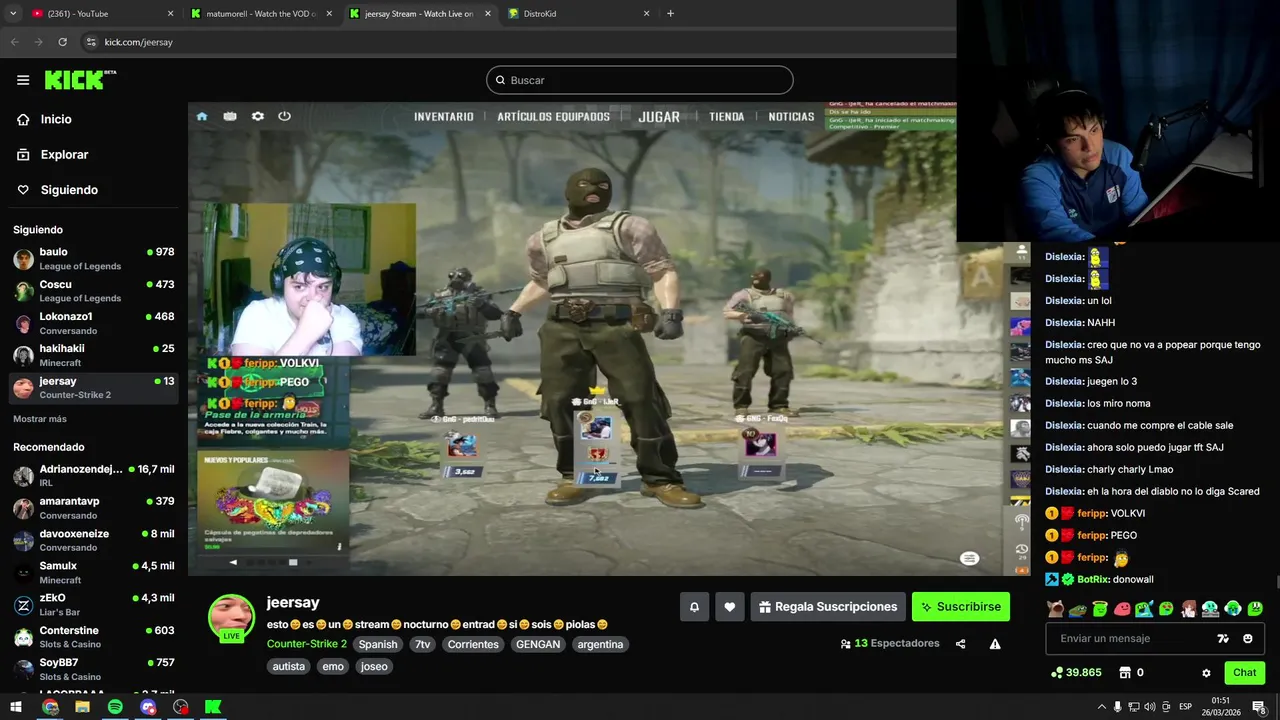Open the Windows Start menu
1280x720 pixels.
[x=16, y=707]
